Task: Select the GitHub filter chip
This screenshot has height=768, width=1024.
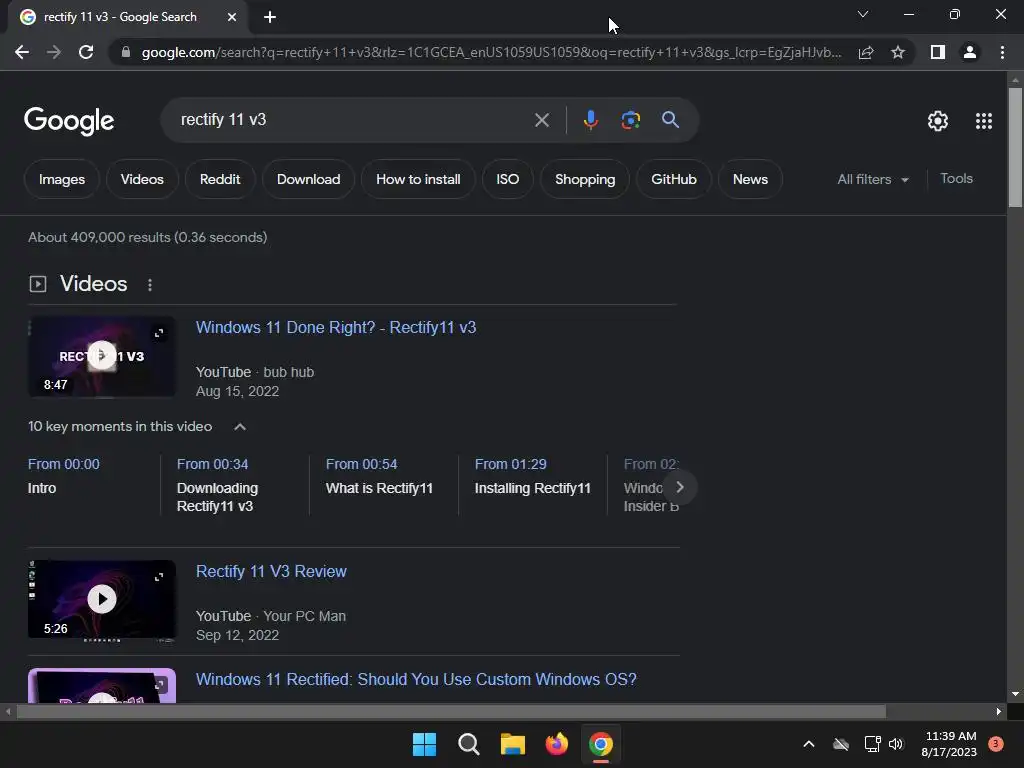Action: 673,179
